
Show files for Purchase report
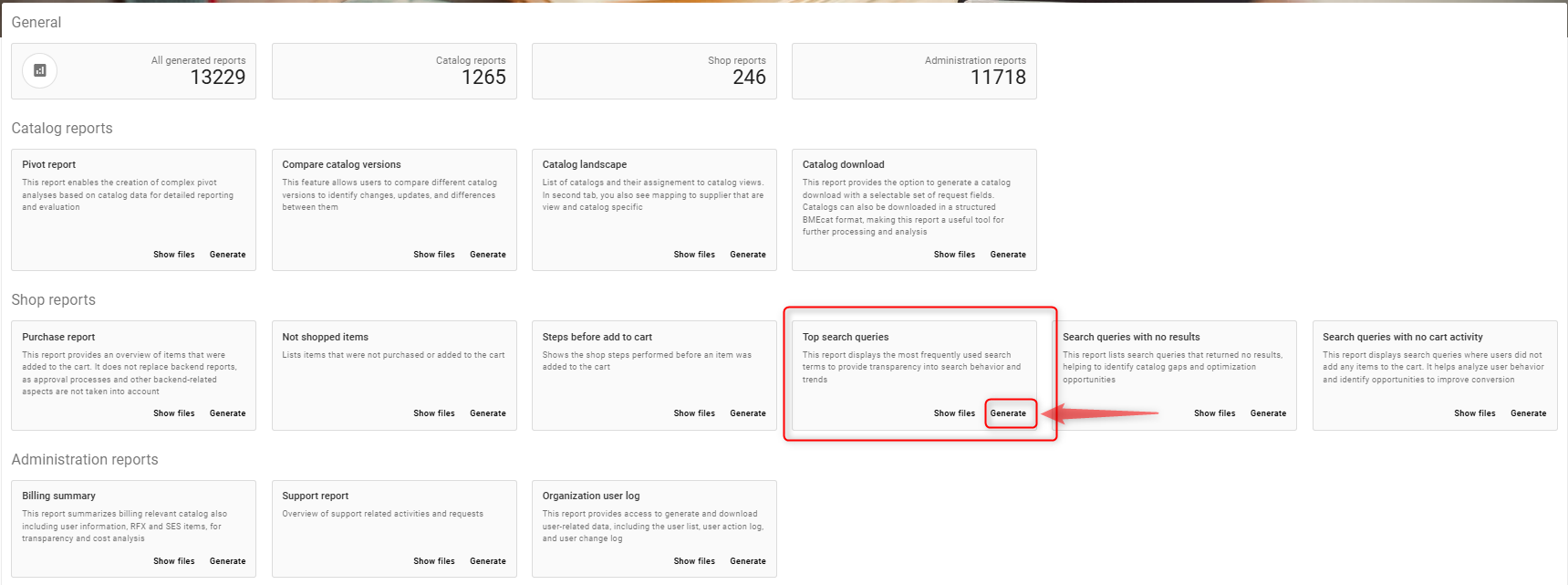[x=173, y=413]
